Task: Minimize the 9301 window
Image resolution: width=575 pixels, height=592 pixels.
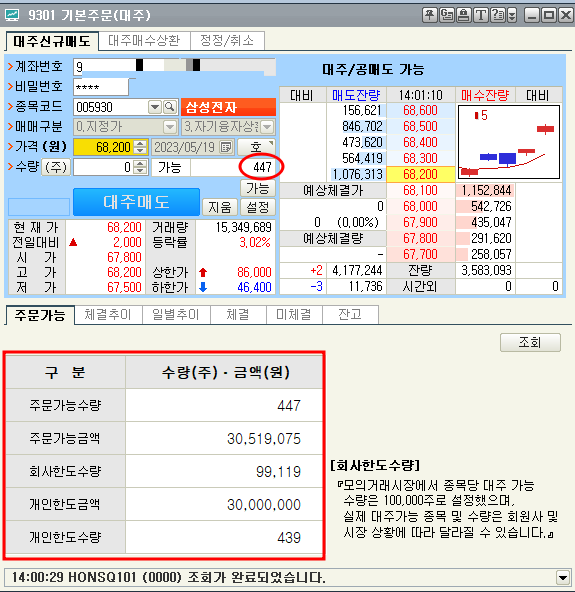Action: [532, 15]
